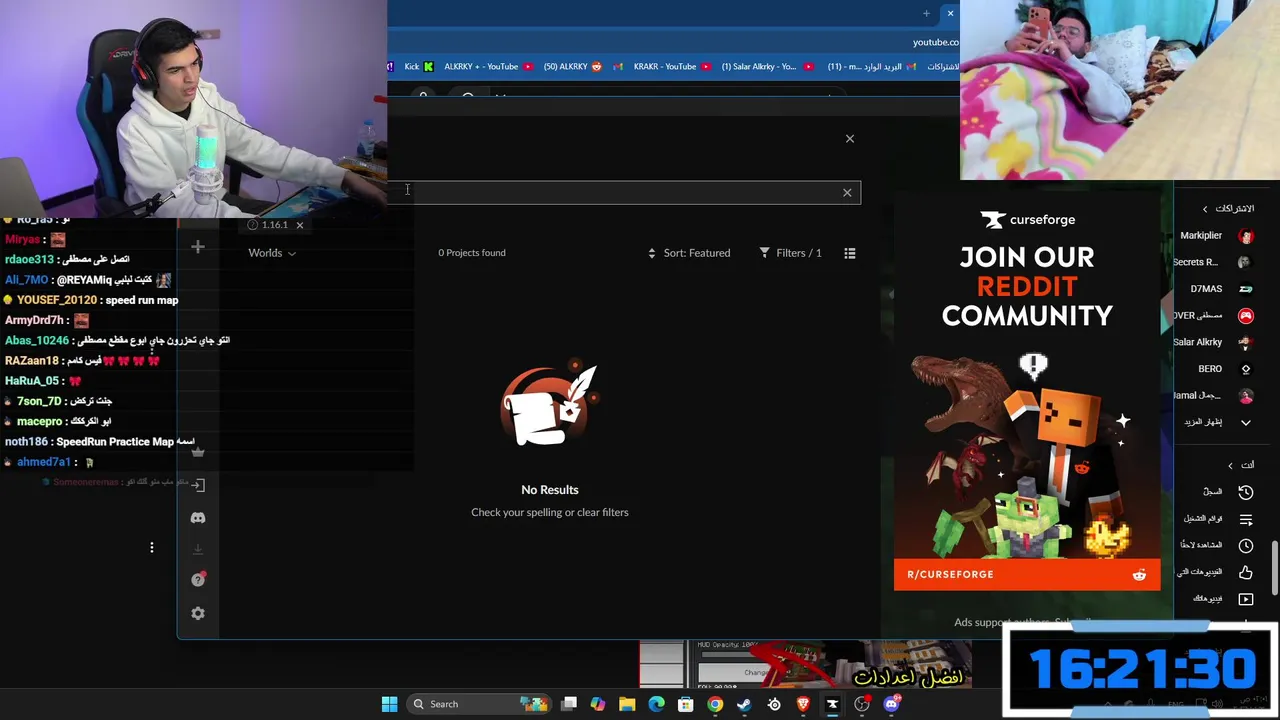Click Reddit icon on ad banner
1280x720 pixels.
(x=1139, y=575)
